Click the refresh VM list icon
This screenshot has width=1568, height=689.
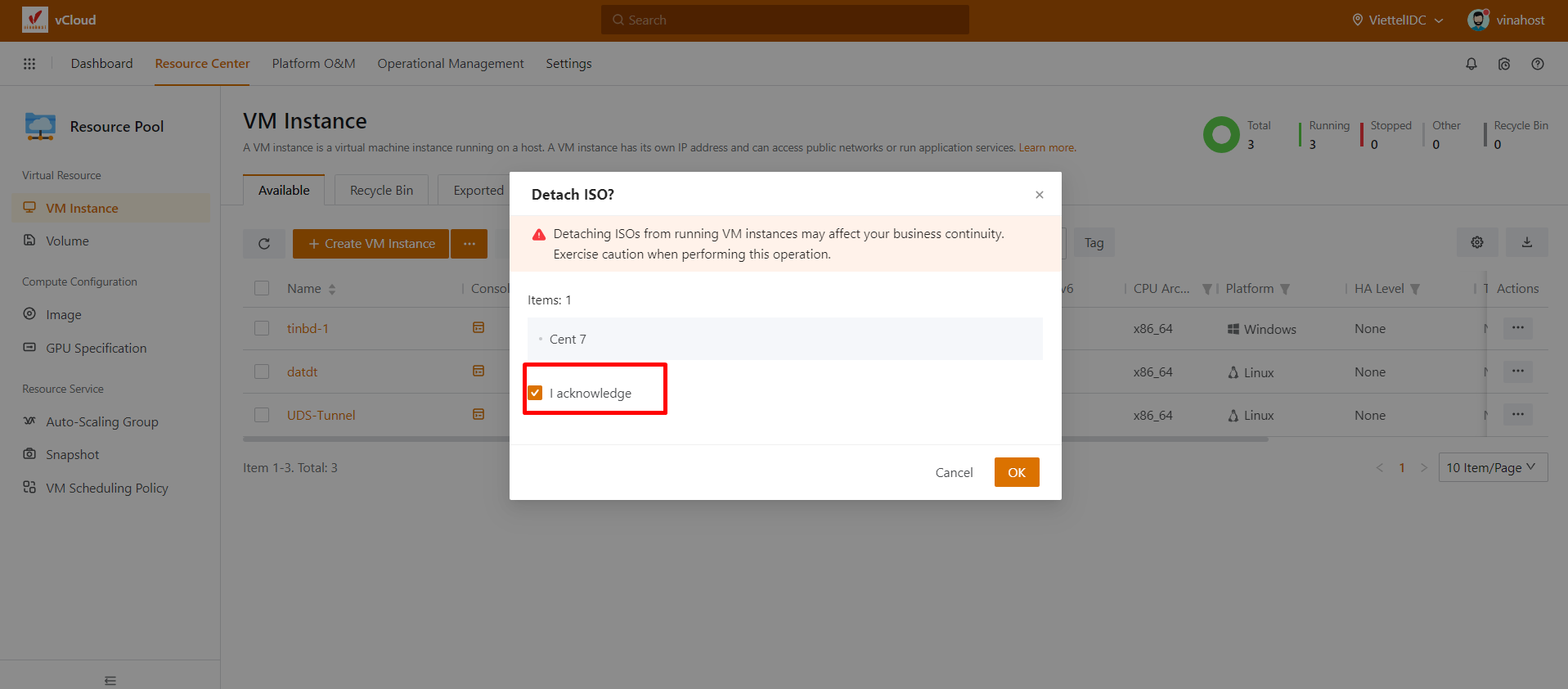[x=264, y=244]
